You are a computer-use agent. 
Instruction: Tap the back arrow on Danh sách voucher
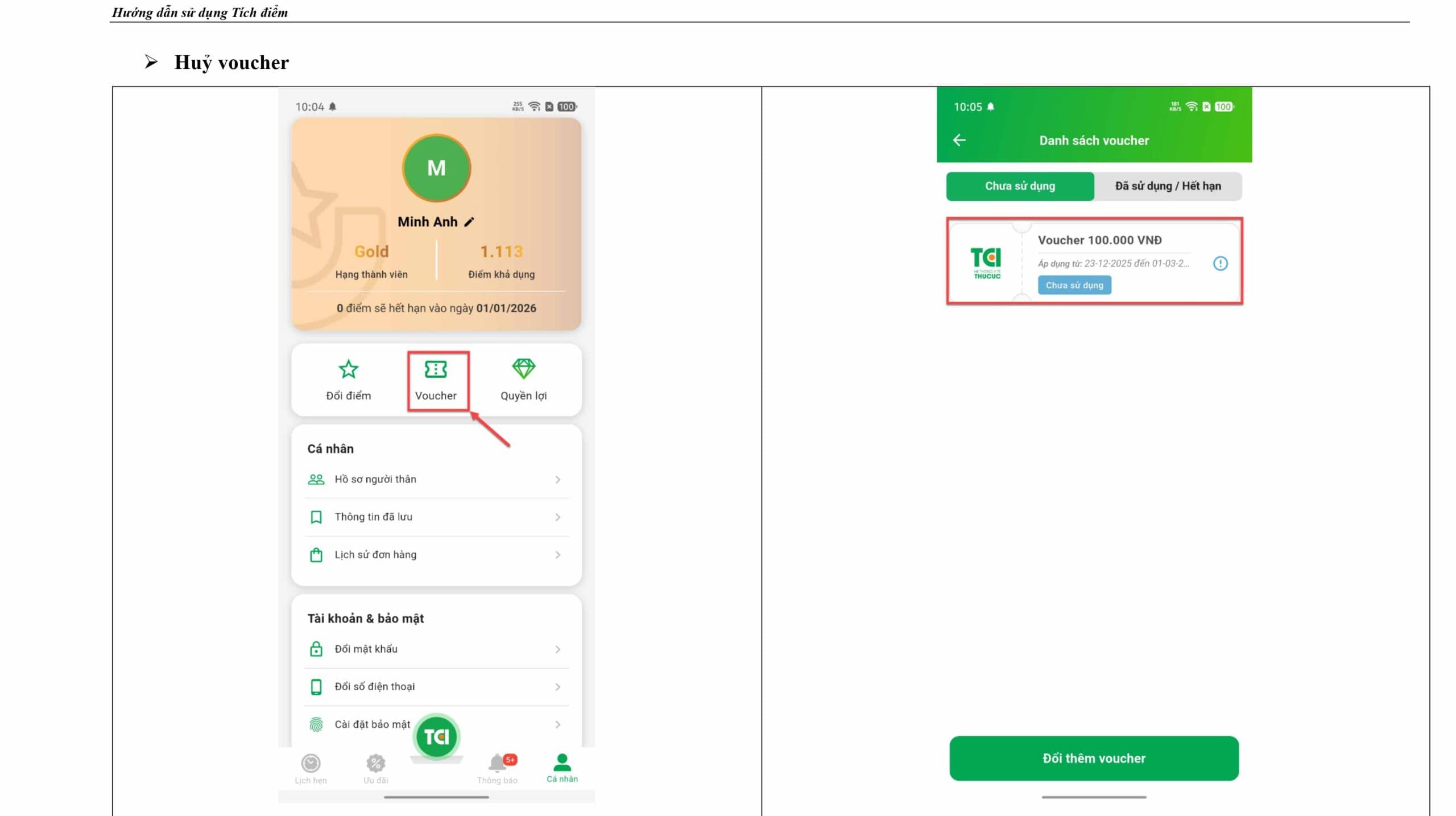[x=959, y=140]
